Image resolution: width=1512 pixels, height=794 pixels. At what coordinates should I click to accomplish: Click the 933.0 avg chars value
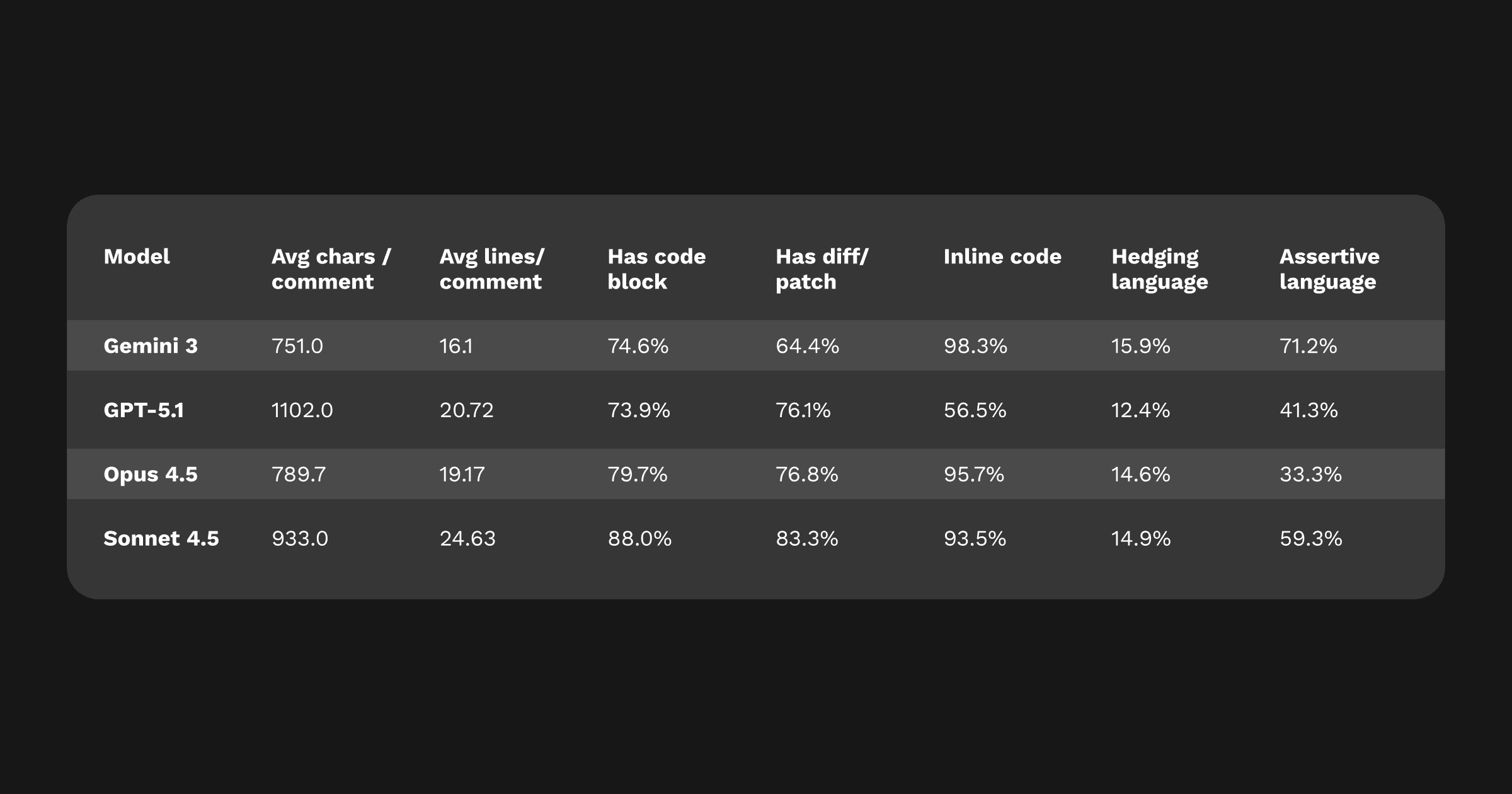click(x=300, y=538)
